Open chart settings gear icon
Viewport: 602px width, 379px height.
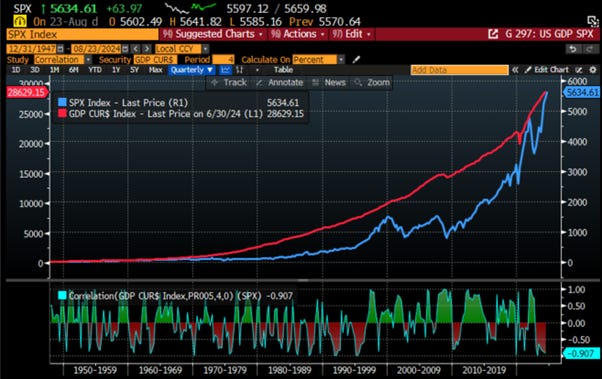593,70
